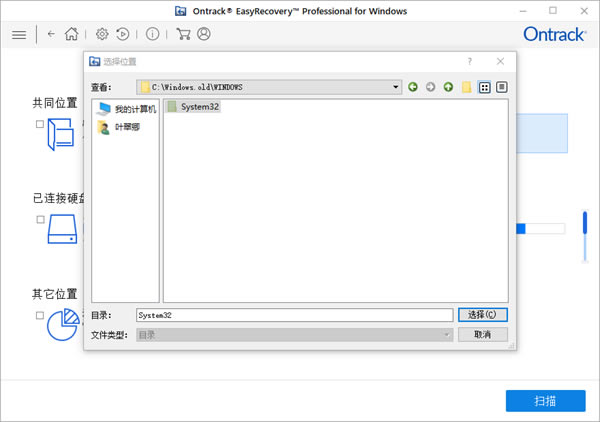Open the user account icon
Image resolution: width=600 pixels, height=422 pixels.
coord(204,34)
